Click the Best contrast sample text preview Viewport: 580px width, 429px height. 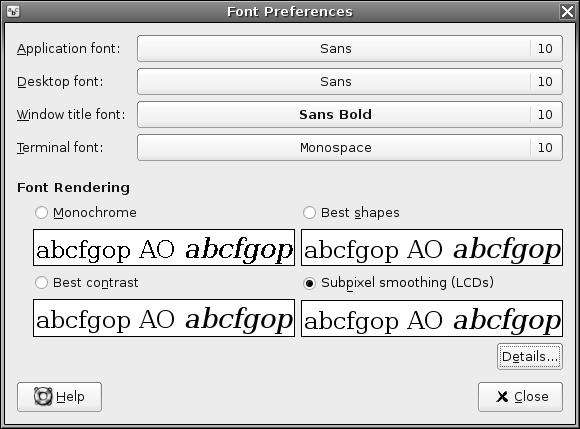tap(164, 318)
